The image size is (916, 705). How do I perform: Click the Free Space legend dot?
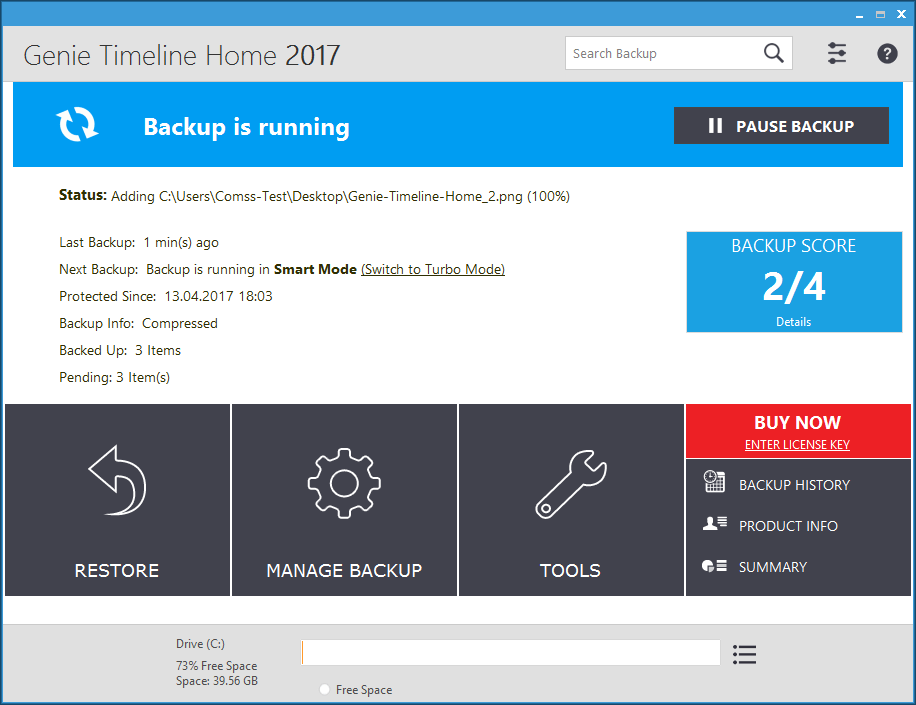coord(324,689)
